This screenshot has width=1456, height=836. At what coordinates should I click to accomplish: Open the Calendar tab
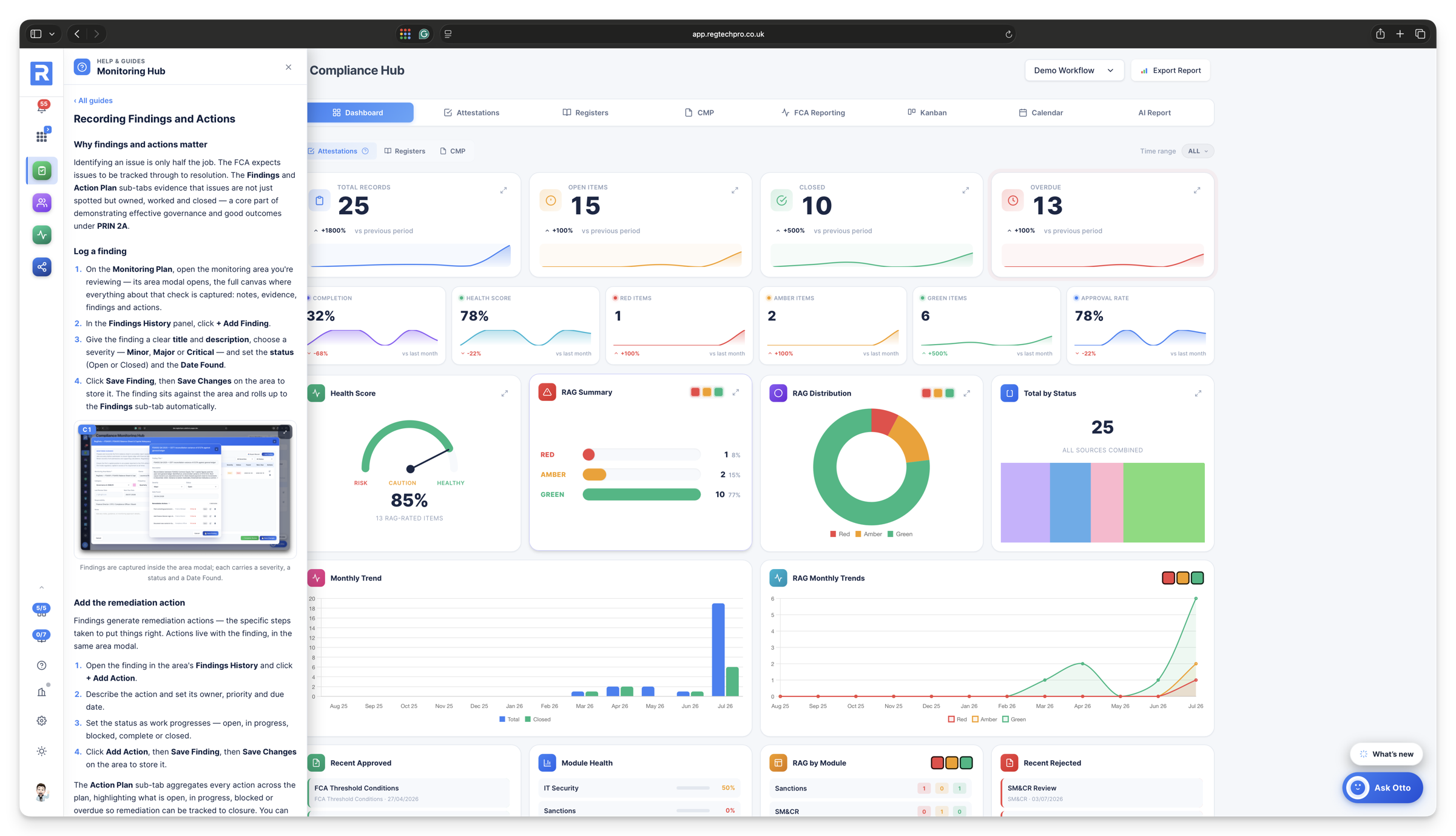(x=1040, y=113)
